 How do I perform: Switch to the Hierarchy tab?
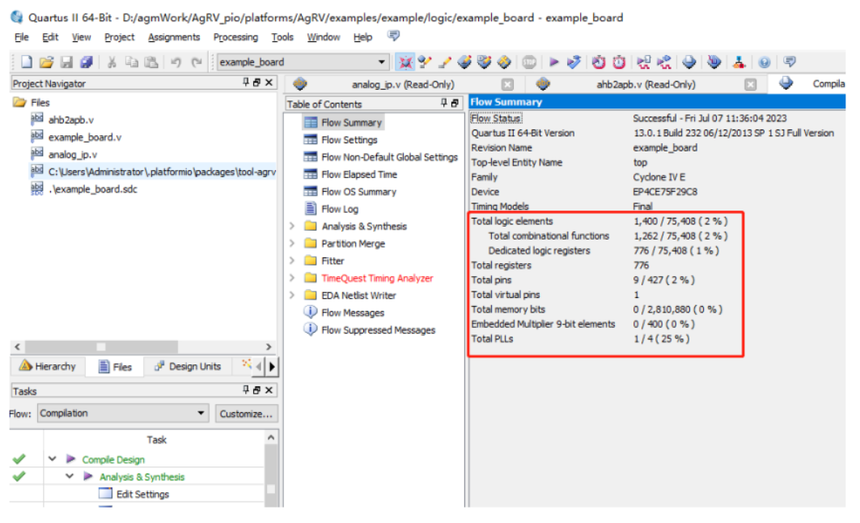pyautogui.click(x=48, y=366)
